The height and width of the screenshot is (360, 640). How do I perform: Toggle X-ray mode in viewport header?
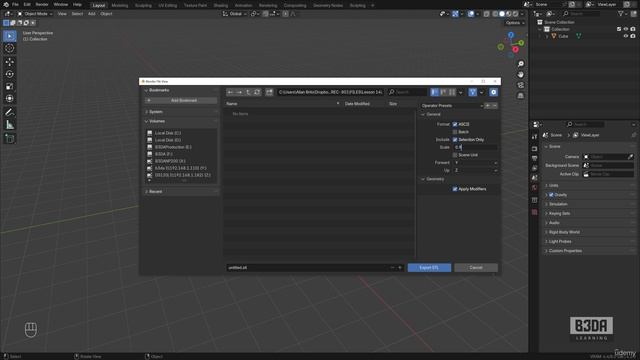[487, 14]
